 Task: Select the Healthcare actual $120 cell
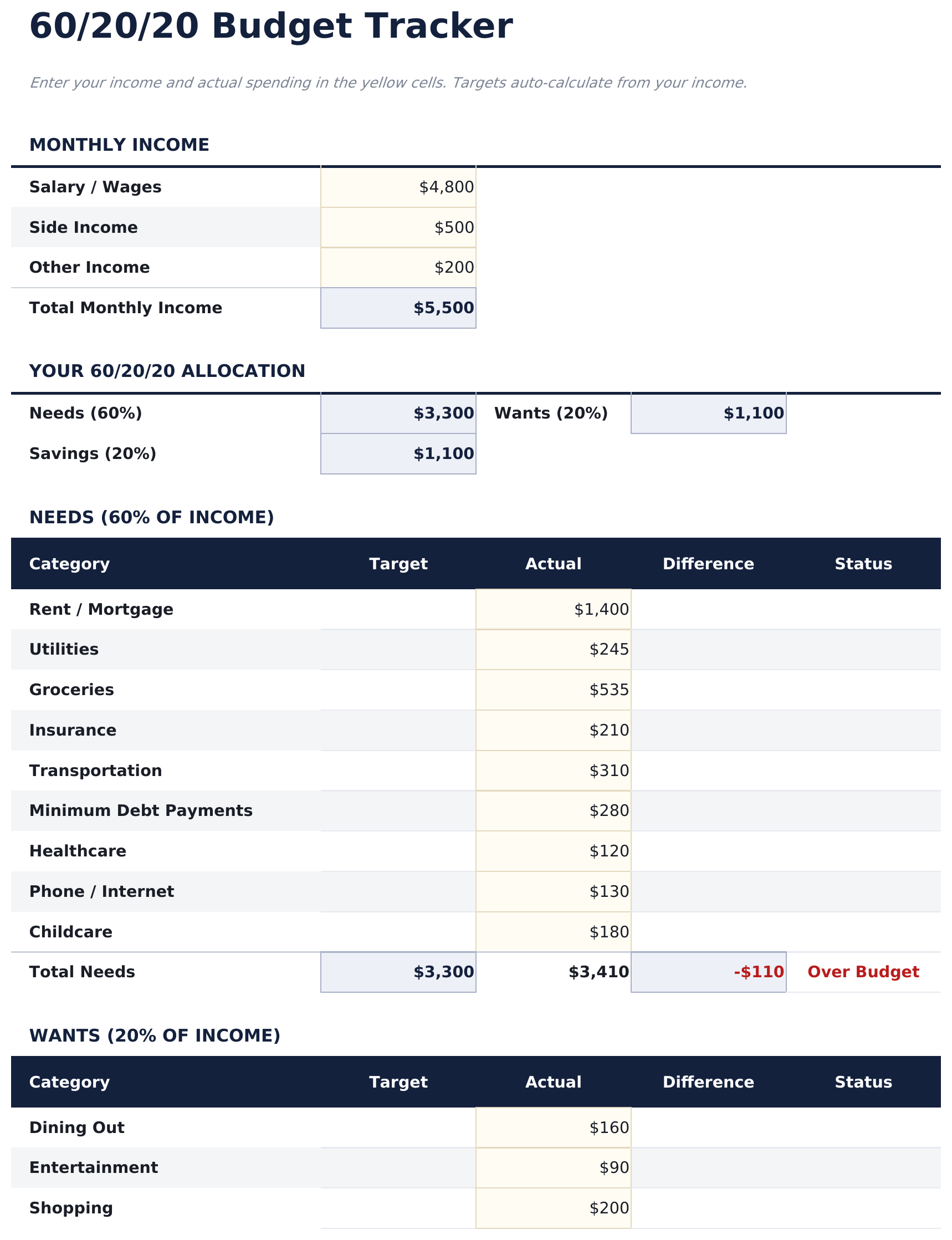(553, 851)
